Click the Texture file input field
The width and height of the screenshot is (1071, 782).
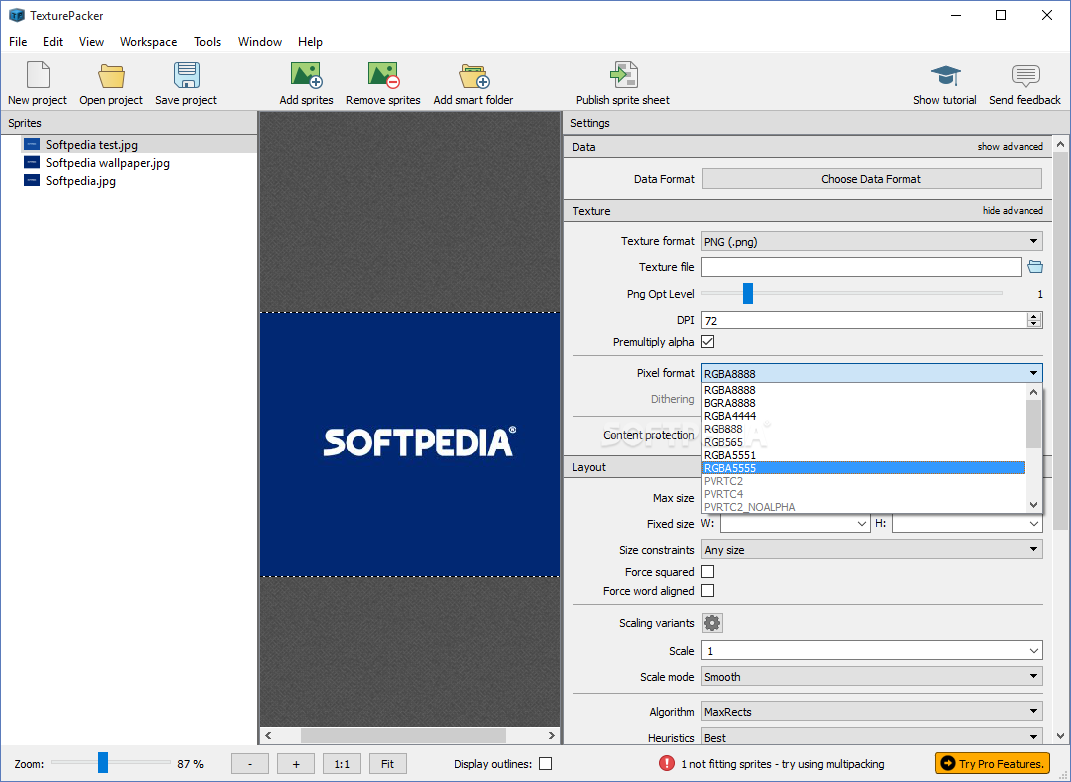[x=861, y=267]
